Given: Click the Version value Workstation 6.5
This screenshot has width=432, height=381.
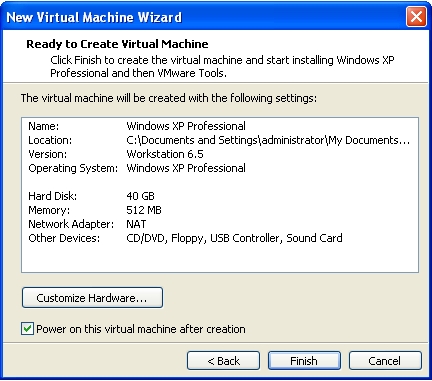Looking at the screenshot, I should pyautogui.click(x=165, y=154).
